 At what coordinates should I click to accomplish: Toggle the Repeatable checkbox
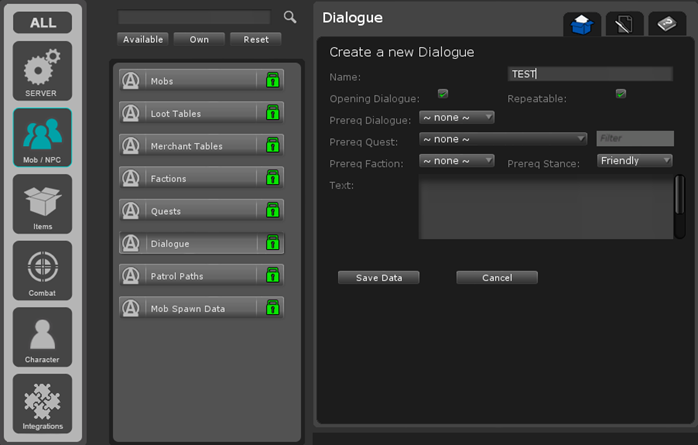pyautogui.click(x=621, y=94)
